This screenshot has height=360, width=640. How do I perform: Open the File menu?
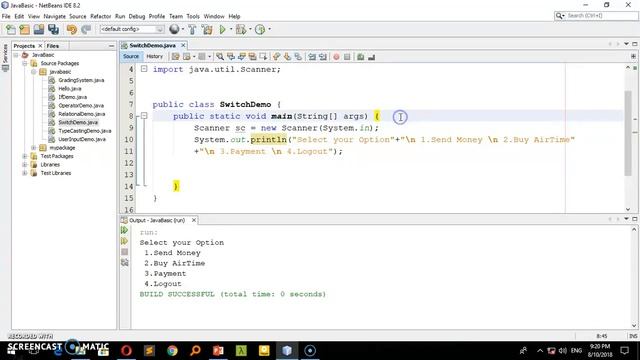[6, 16]
